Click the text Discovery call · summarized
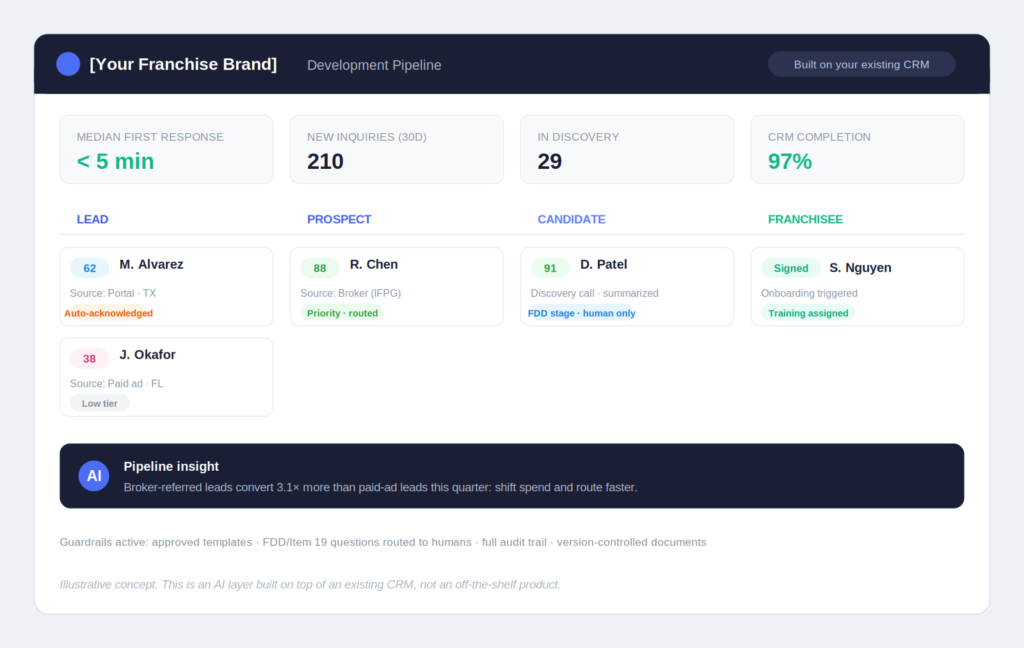 click(594, 293)
